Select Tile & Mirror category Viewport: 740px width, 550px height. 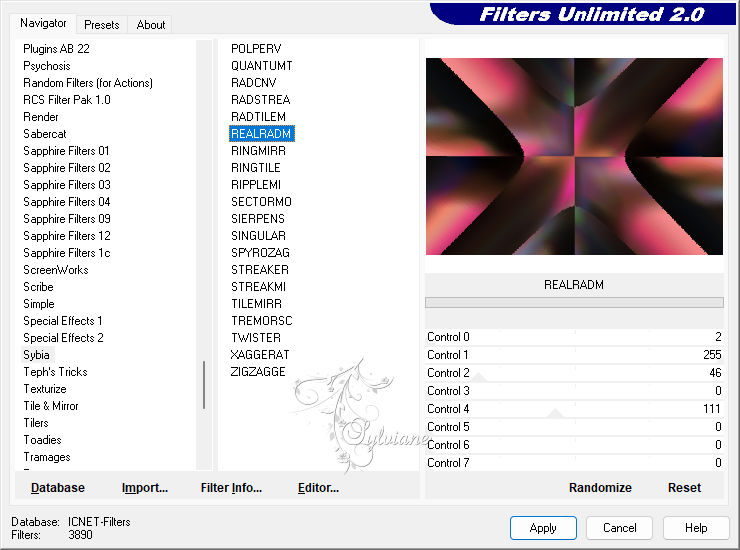tap(51, 406)
